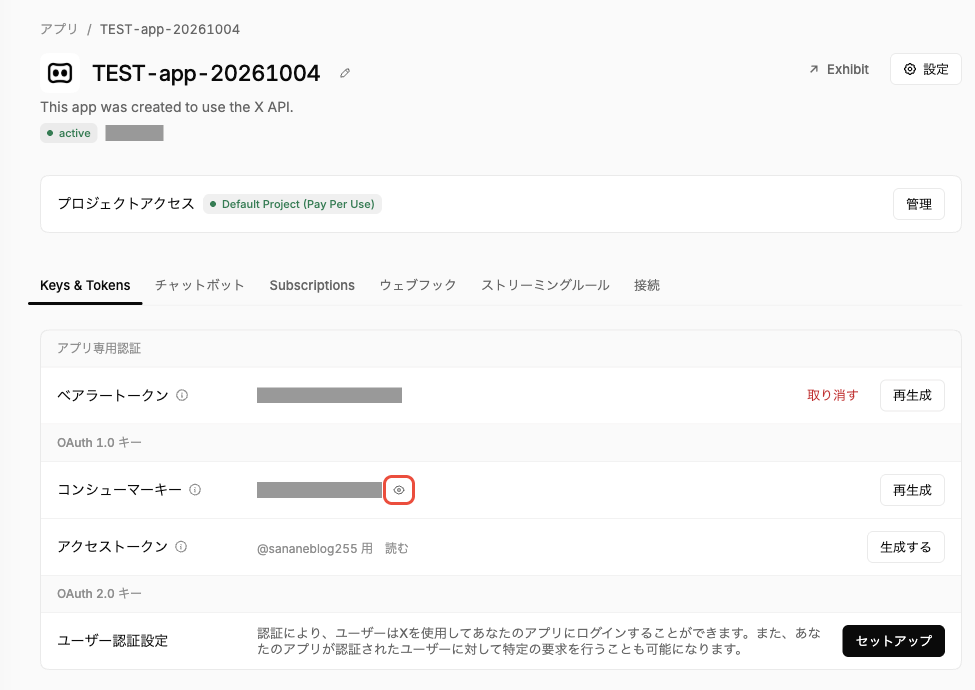Click the masked consumer key value
This screenshot has height=690, width=975.
pos(319,490)
